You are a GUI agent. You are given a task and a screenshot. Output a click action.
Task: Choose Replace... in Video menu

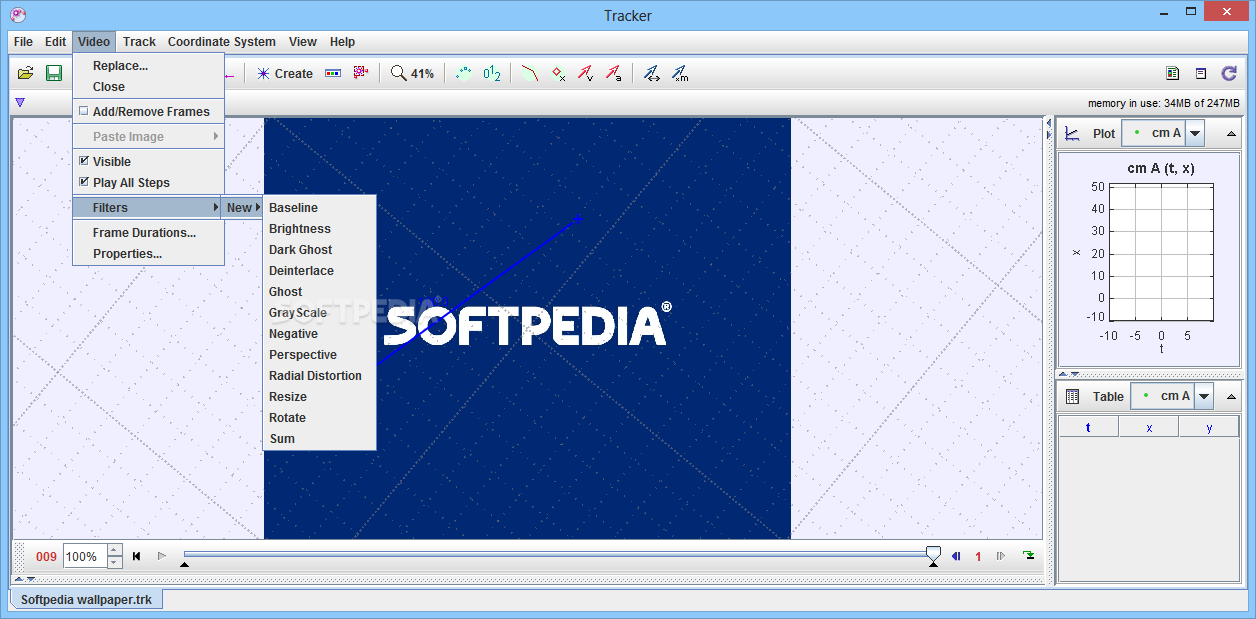coord(148,65)
